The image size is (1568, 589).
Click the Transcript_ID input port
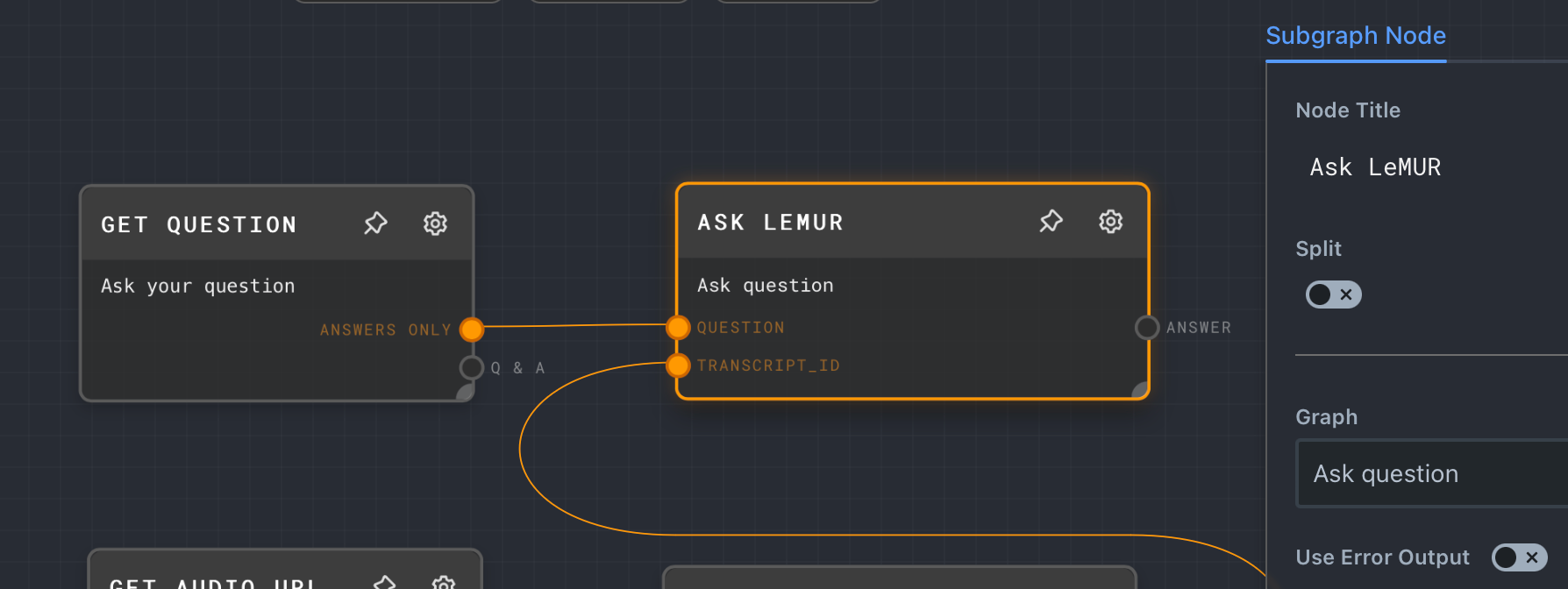coord(678,365)
